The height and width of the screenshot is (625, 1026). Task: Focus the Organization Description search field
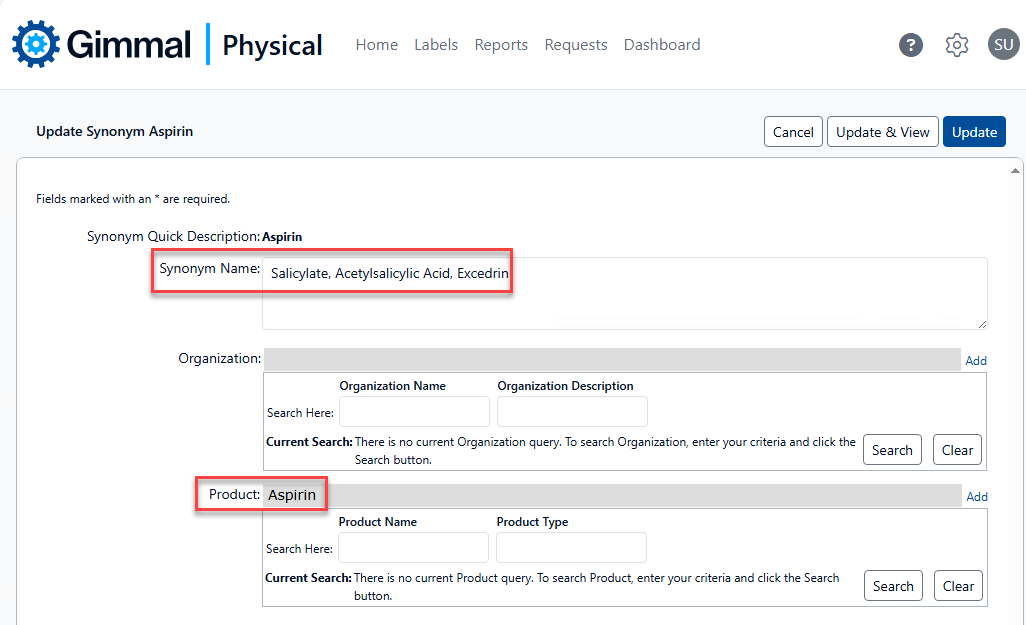[572, 412]
